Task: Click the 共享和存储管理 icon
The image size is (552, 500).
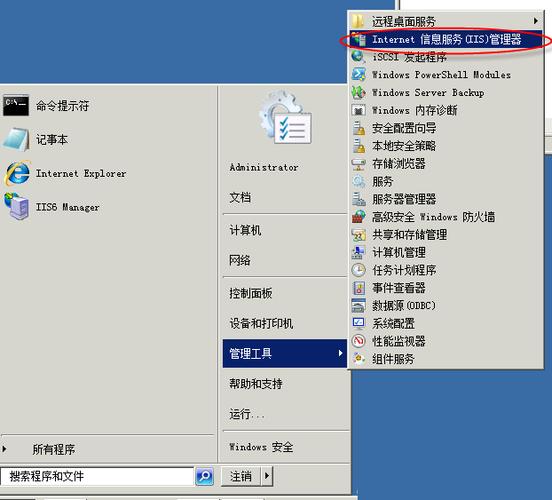Action: (358, 235)
